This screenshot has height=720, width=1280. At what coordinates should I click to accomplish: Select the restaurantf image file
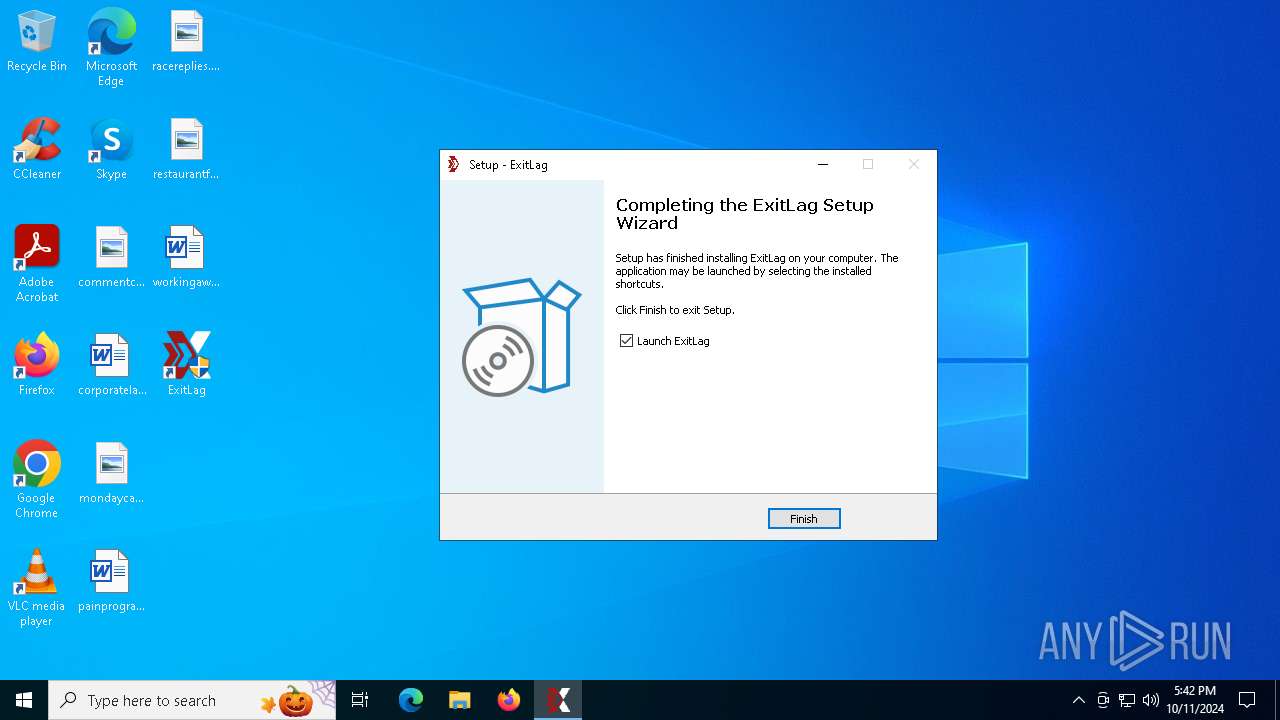pyautogui.click(x=186, y=150)
